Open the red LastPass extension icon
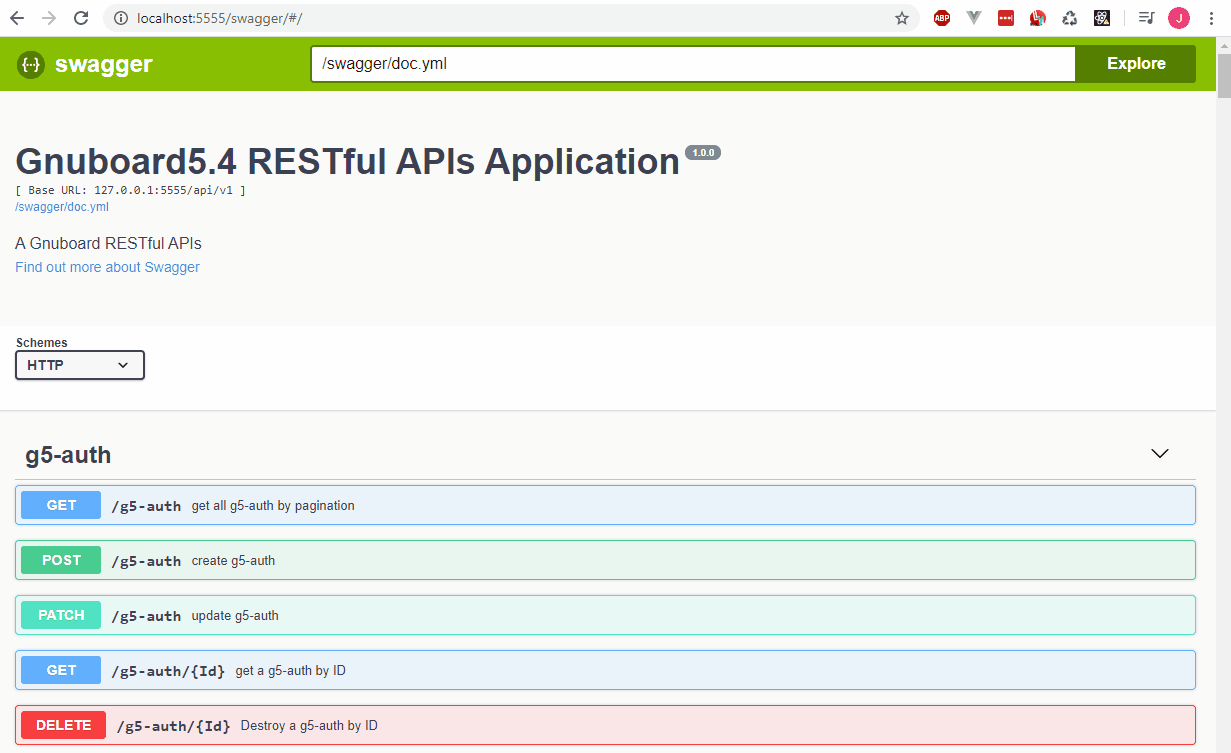The height and width of the screenshot is (753, 1231). pos(1006,18)
